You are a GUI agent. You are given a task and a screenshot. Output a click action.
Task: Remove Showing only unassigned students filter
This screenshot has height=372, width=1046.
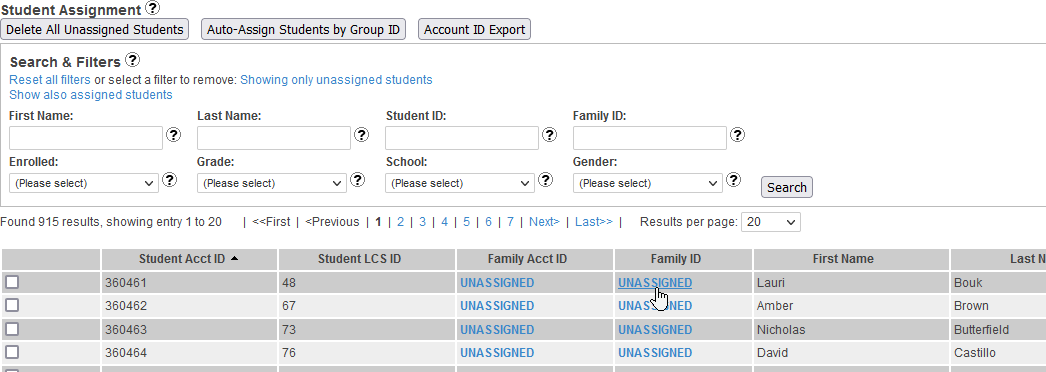click(x=336, y=80)
